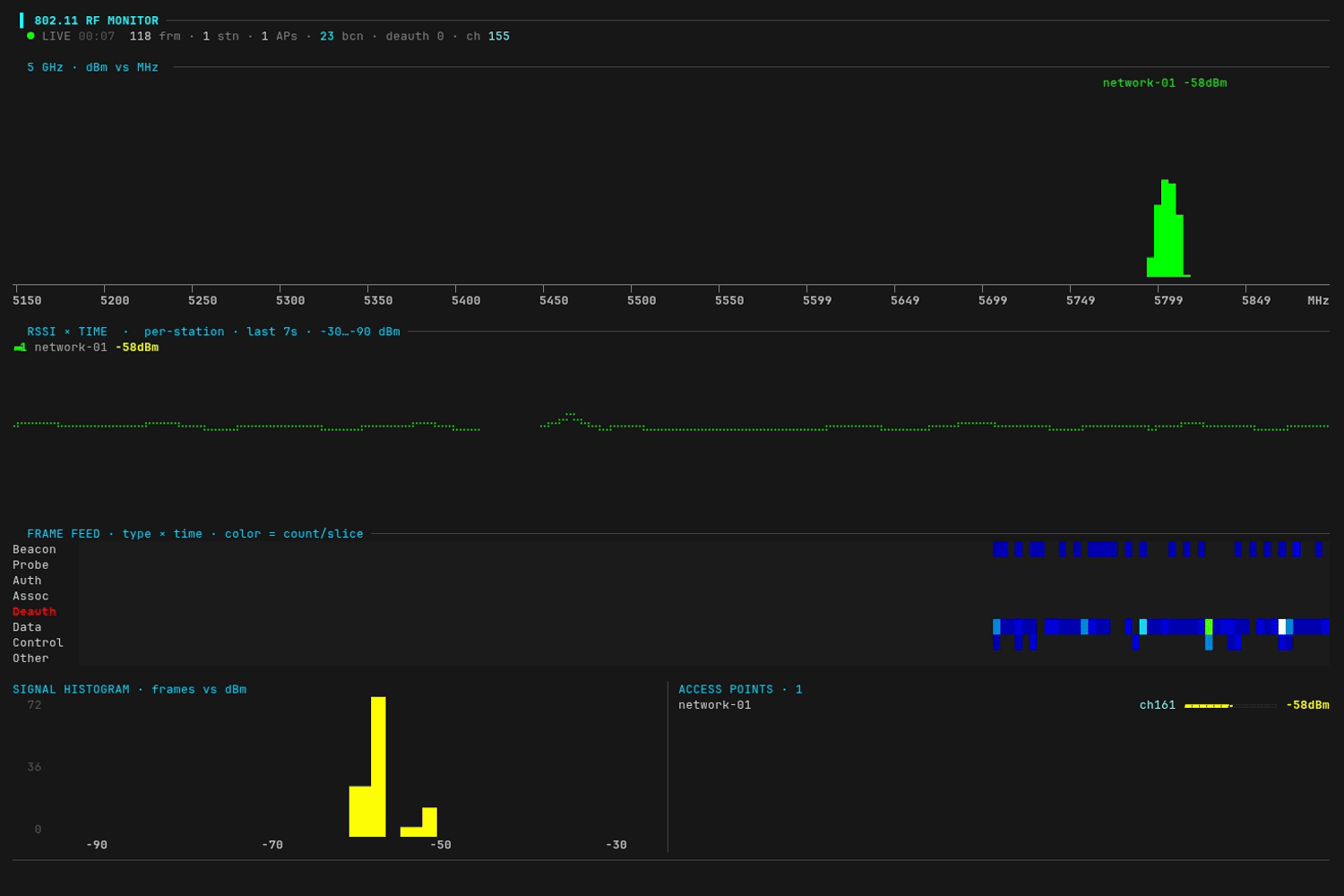Click the green cell in the Data row
The width and height of the screenshot is (1344, 896).
pyautogui.click(x=1209, y=627)
